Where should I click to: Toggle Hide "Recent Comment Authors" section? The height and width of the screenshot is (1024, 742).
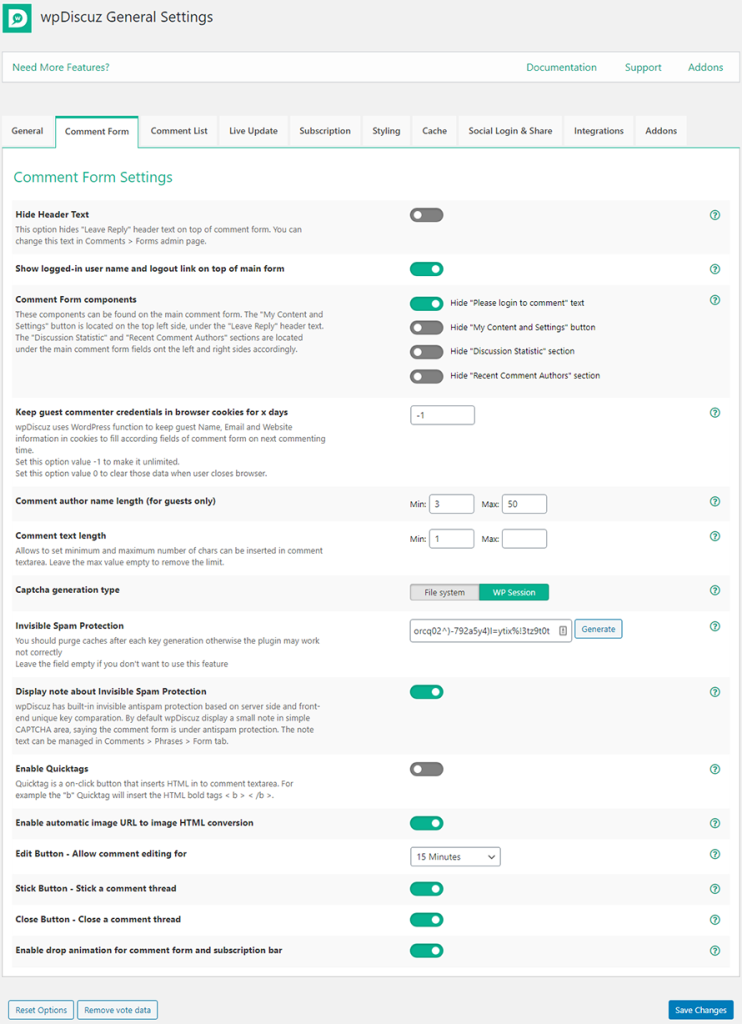coord(427,376)
